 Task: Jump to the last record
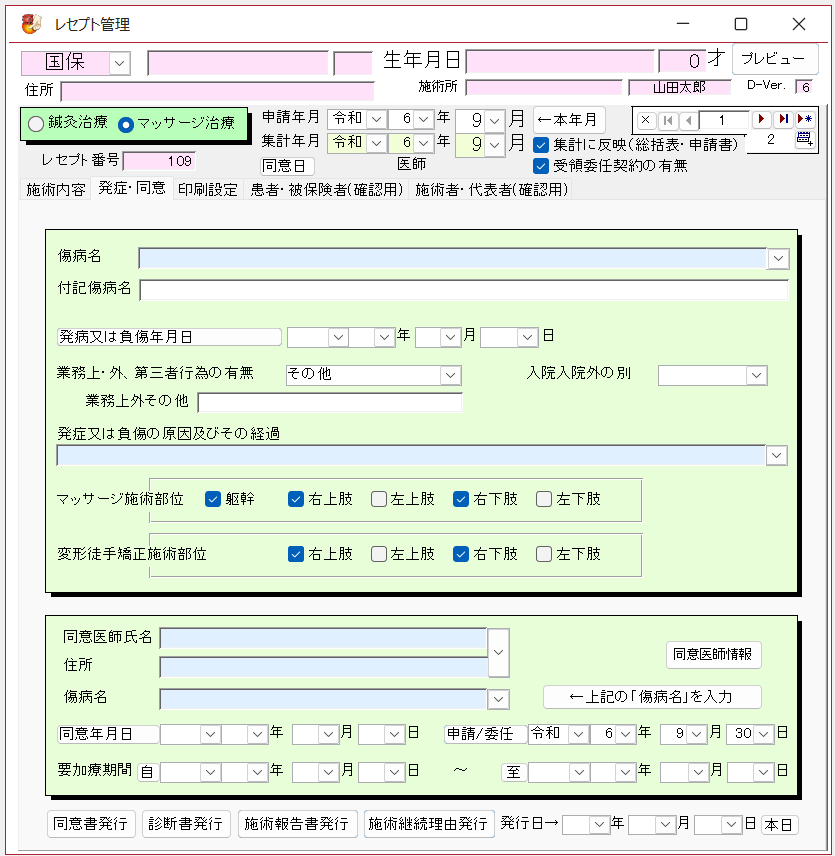pos(783,120)
